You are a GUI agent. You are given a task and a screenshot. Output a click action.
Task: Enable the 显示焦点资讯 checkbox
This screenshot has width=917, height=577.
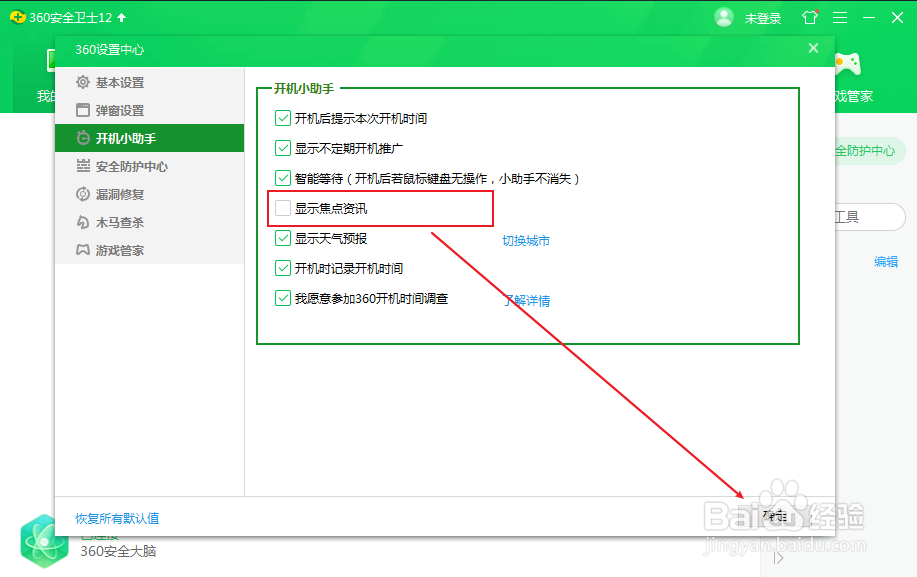(x=283, y=208)
